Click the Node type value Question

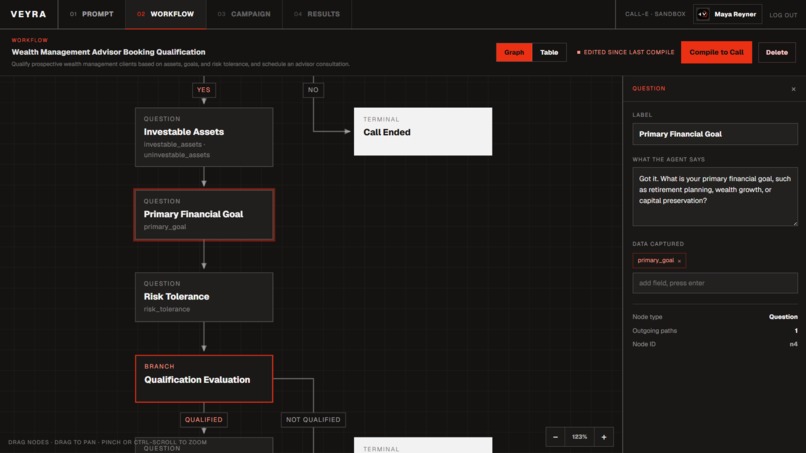pos(783,317)
